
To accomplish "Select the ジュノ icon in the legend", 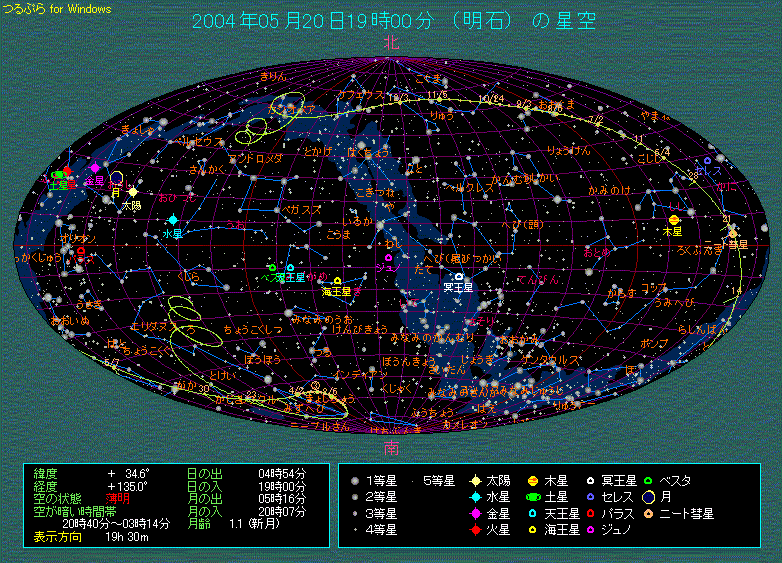I will [590, 530].
